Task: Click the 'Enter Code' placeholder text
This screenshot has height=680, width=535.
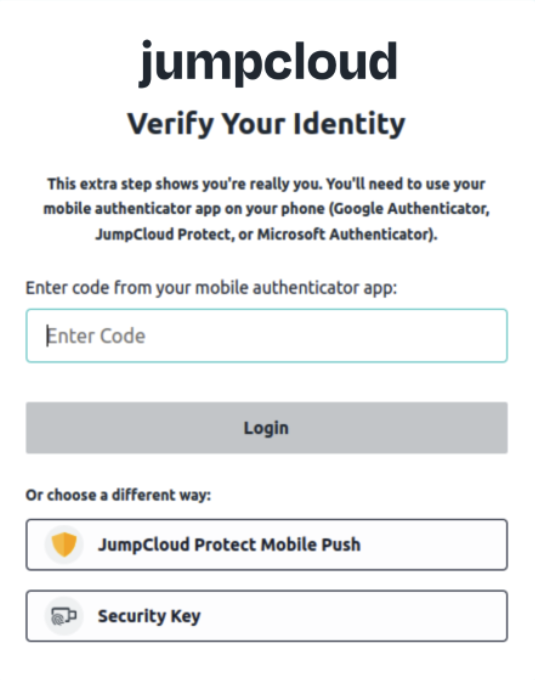Action: (x=96, y=336)
